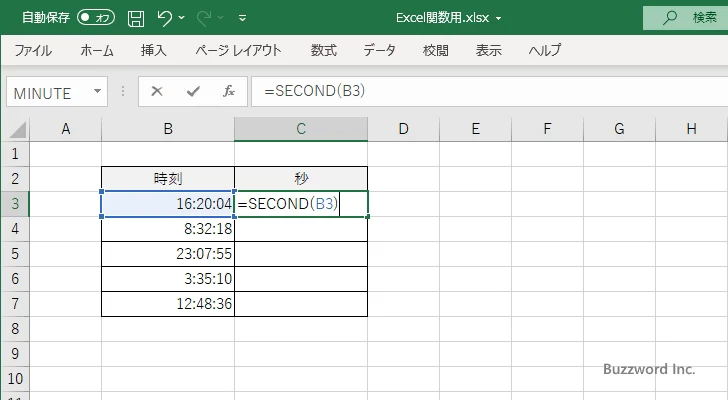
Task: Cancel formula entry with the X icon
Action: (157, 91)
